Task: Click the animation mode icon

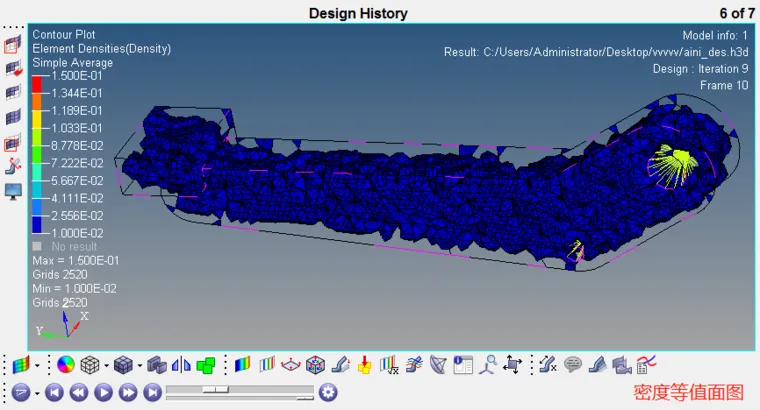Action: pyautogui.click(x=21, y=392)
